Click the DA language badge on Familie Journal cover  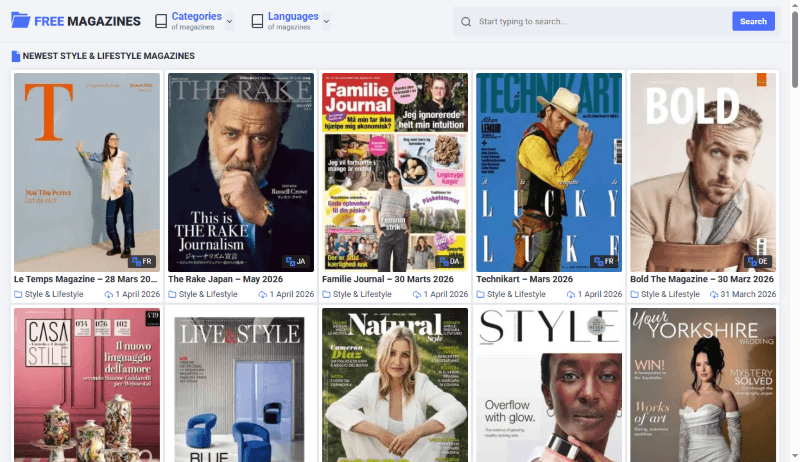click(451, 262)
